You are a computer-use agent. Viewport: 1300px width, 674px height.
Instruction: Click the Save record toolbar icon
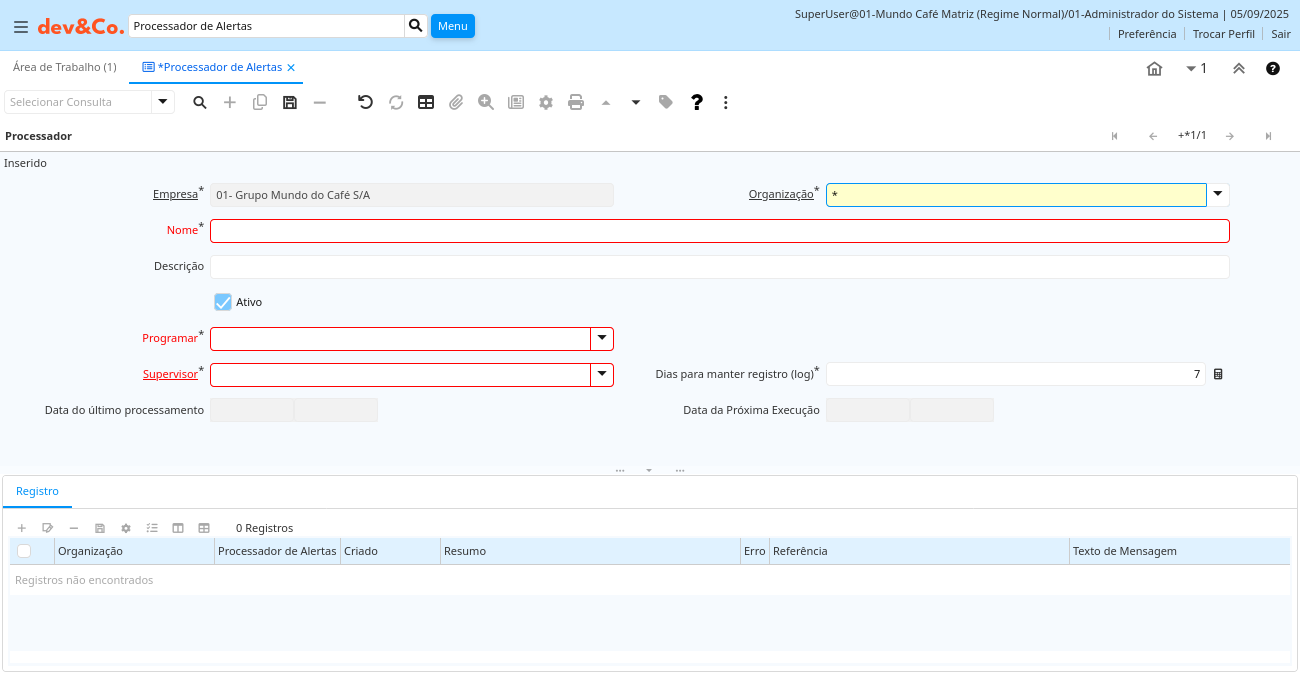point(290,102)
